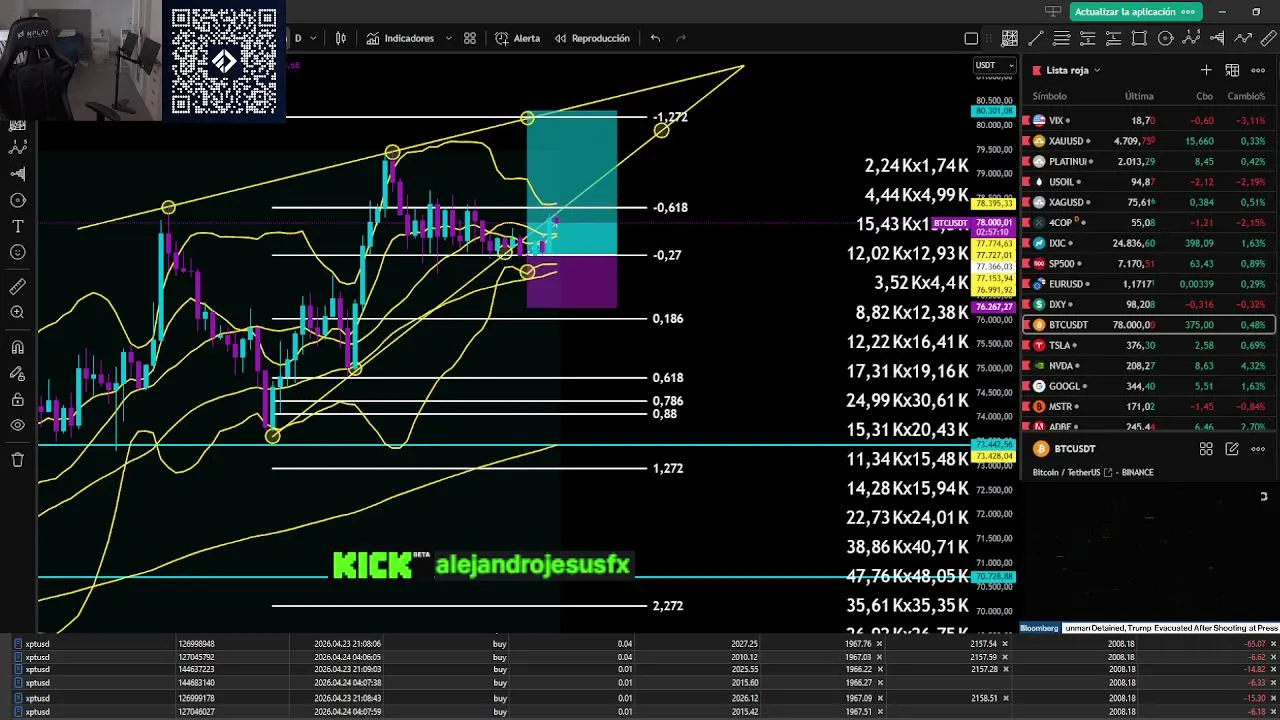Toggle lock all drawings
Viewport: 1280px width, 720px height.
pos(17,400)
